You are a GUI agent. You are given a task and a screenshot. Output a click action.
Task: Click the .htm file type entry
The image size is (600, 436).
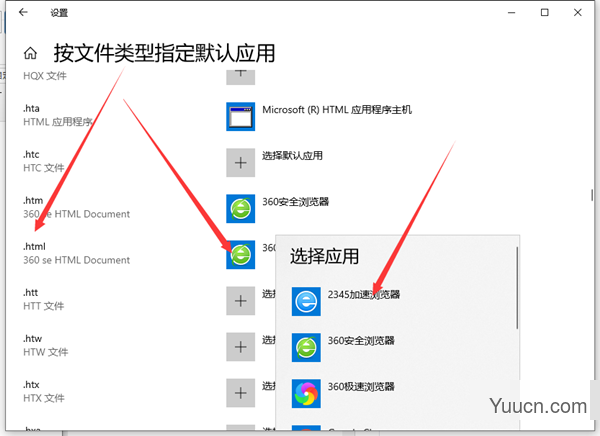(76, 207)
